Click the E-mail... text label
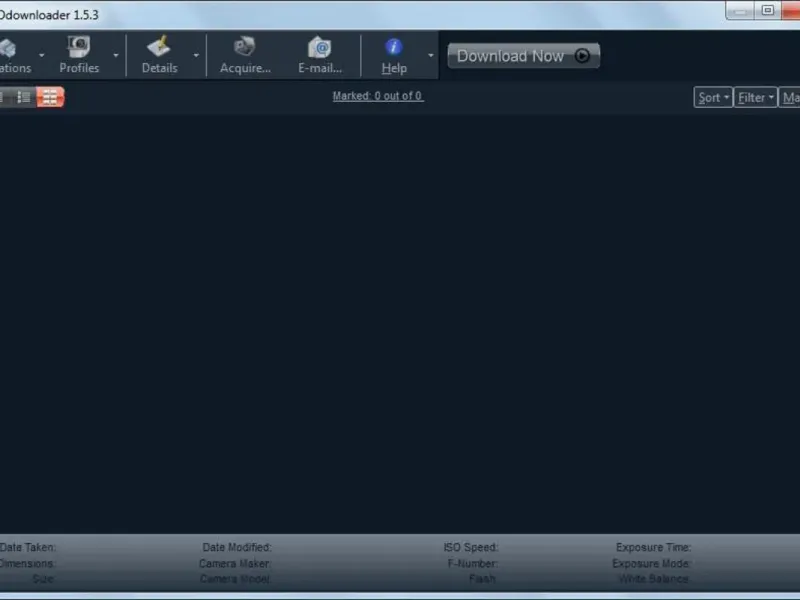Screen dimensions: 800x600 pyautogui.click(x=320, y=68)
